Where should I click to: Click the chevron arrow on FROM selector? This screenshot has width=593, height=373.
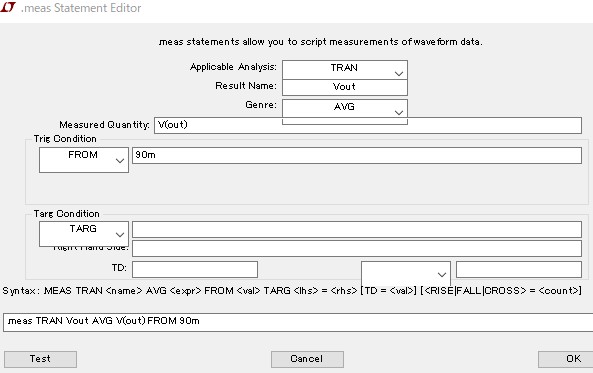pyautogui.click(x=120, y=161)
